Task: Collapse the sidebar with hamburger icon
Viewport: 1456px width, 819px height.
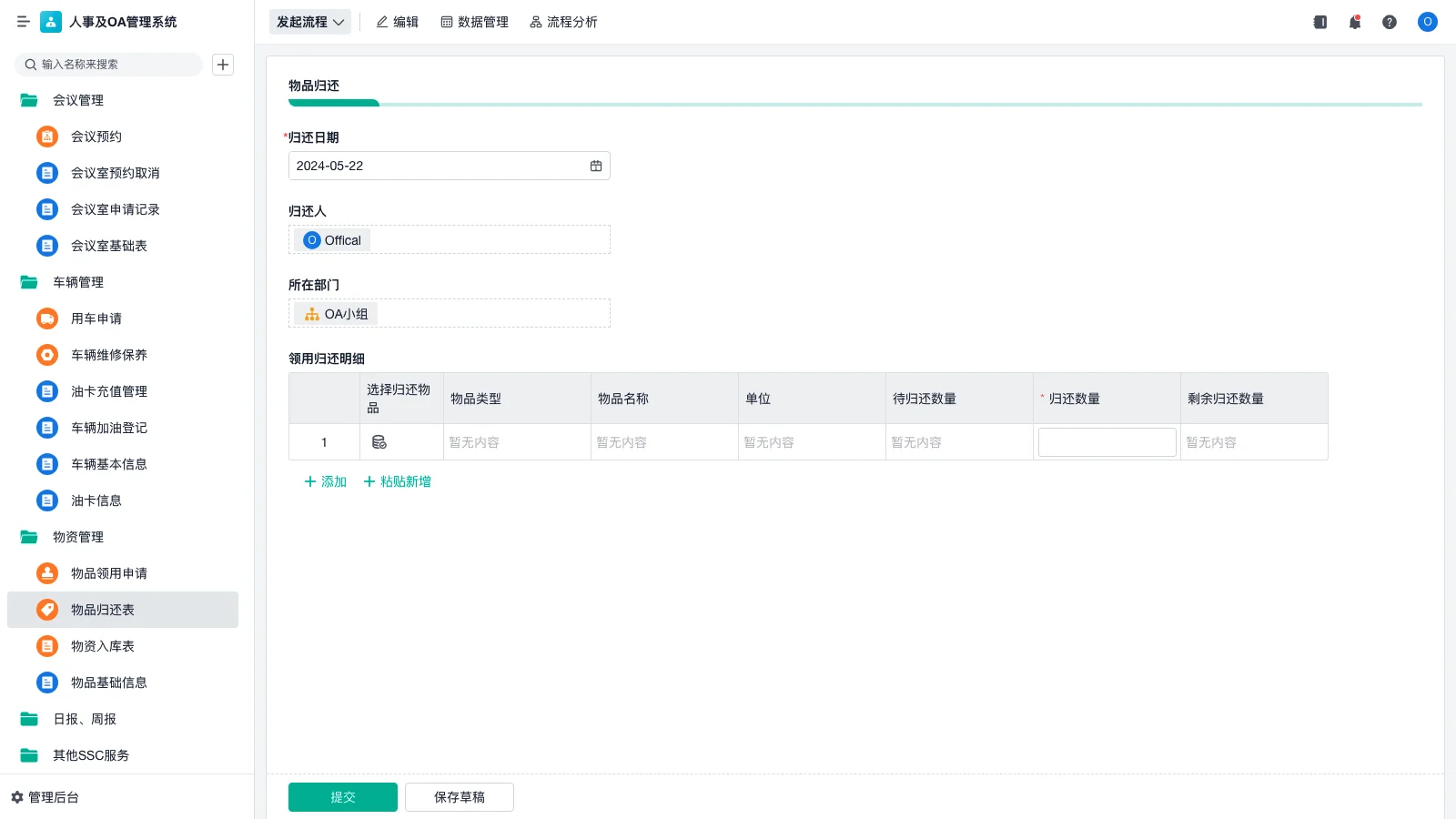Action: click(24, 22)
